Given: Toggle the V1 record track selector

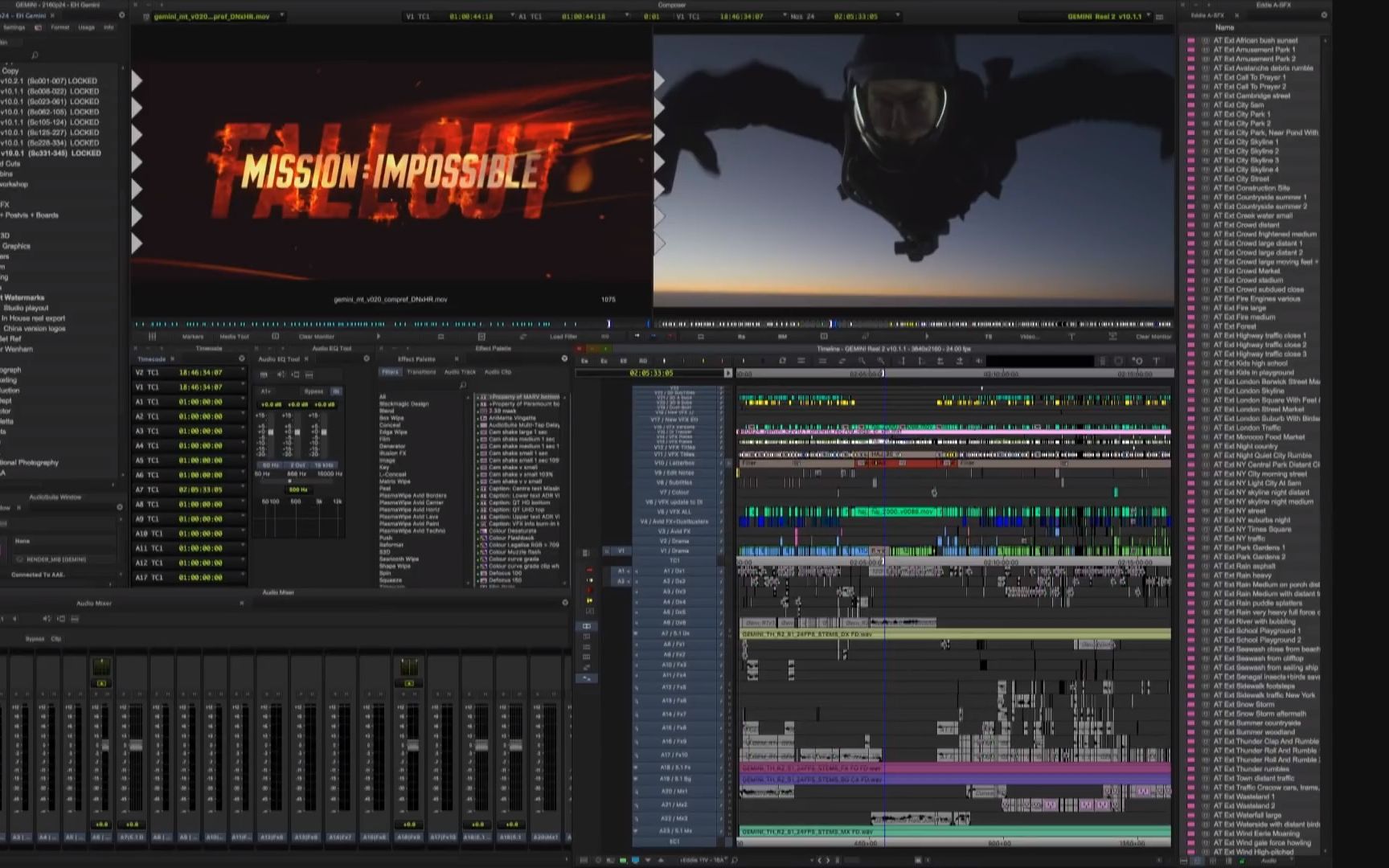Looking at the screenshot, I should [x=674, y=551].
